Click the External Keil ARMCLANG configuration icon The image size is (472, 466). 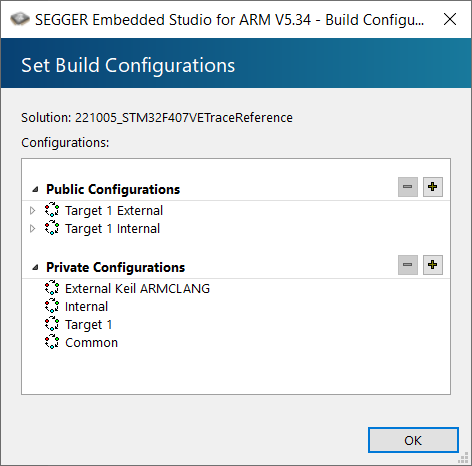tap(52, 288)
